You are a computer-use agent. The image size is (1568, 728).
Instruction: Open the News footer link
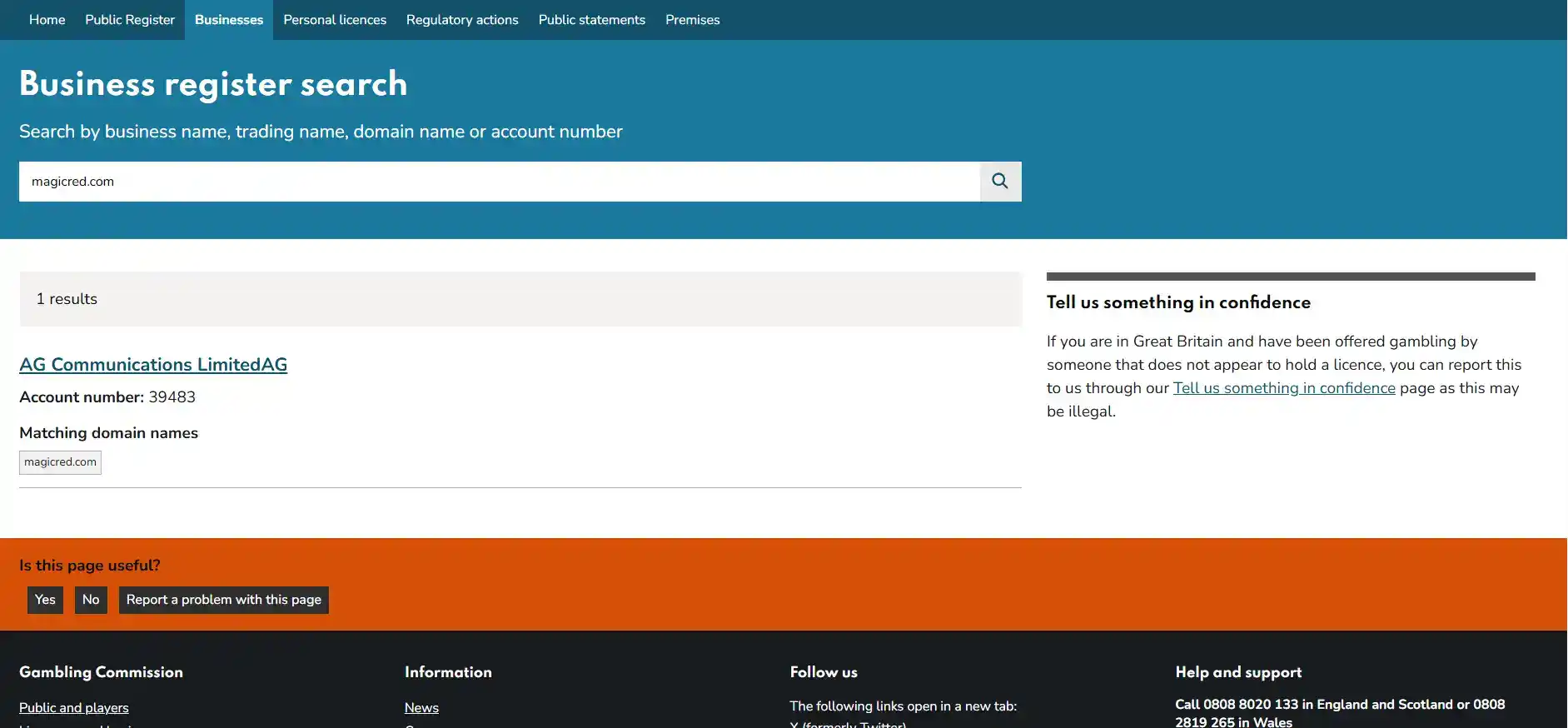[421, 708]
